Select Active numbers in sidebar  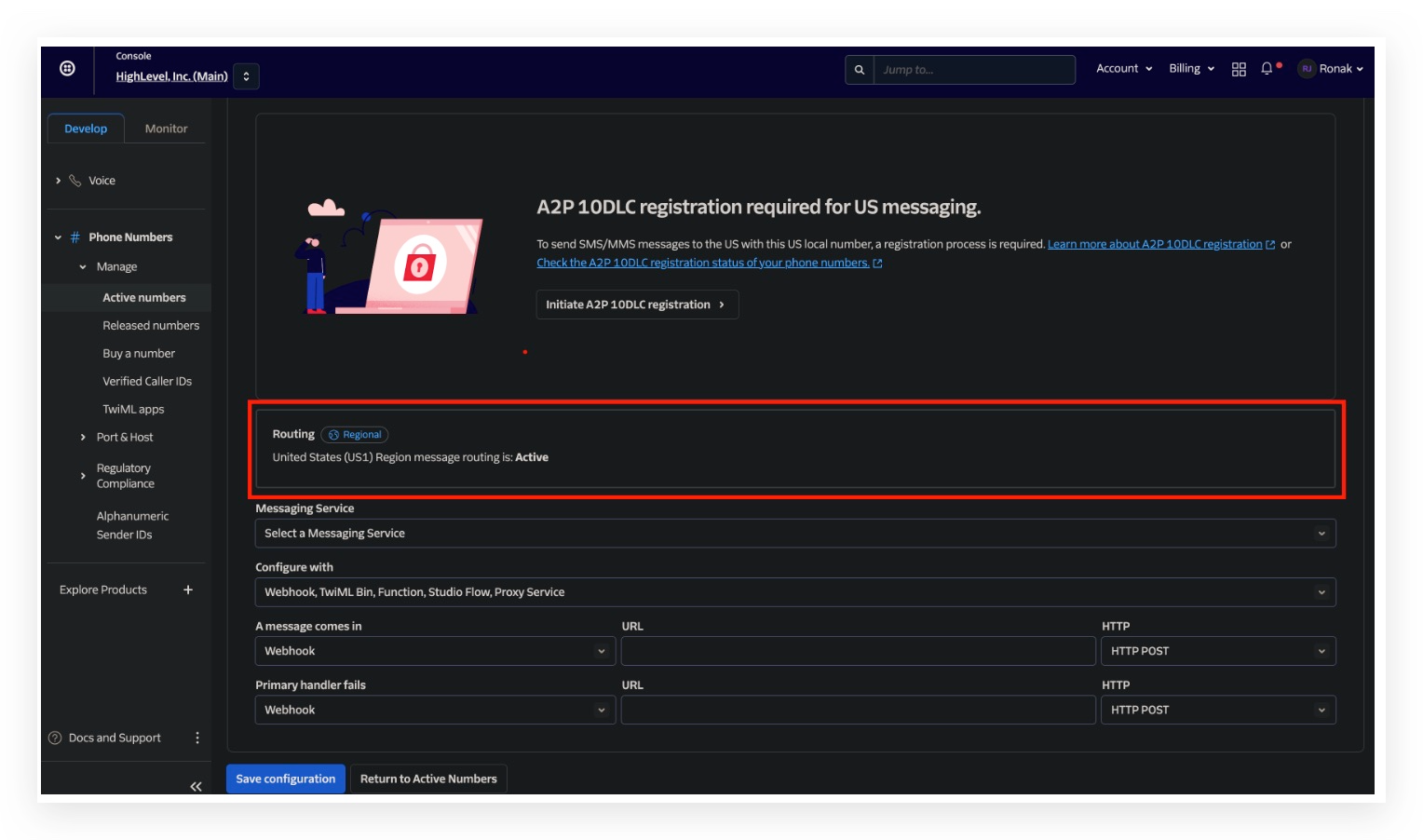[144, 298]
